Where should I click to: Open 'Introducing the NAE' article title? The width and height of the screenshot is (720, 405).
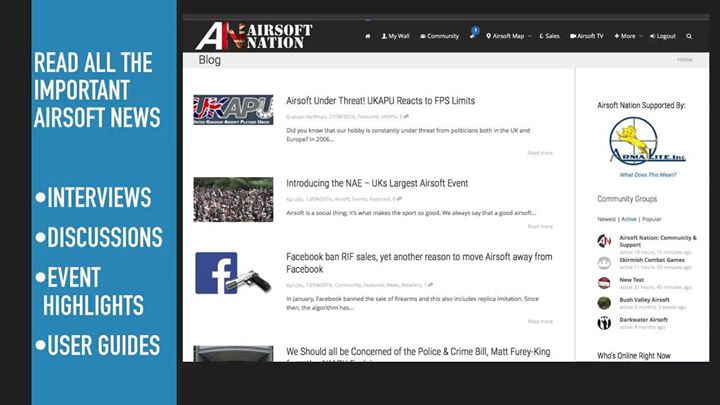(377, 183)
